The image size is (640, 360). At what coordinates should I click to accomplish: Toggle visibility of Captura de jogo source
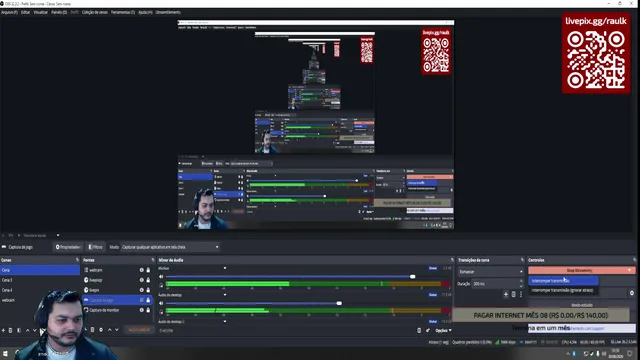pyautogui.click(x=142, y=300)
